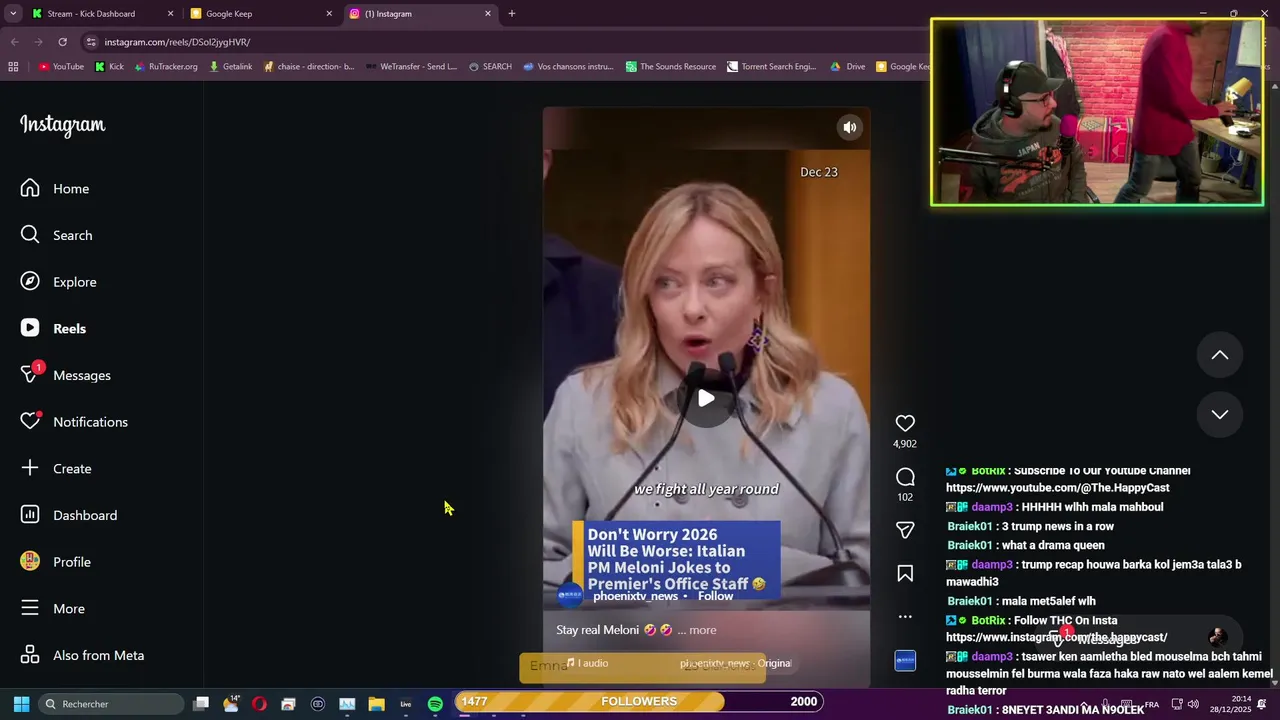Expand the caption with more

(x=703, y=630)
